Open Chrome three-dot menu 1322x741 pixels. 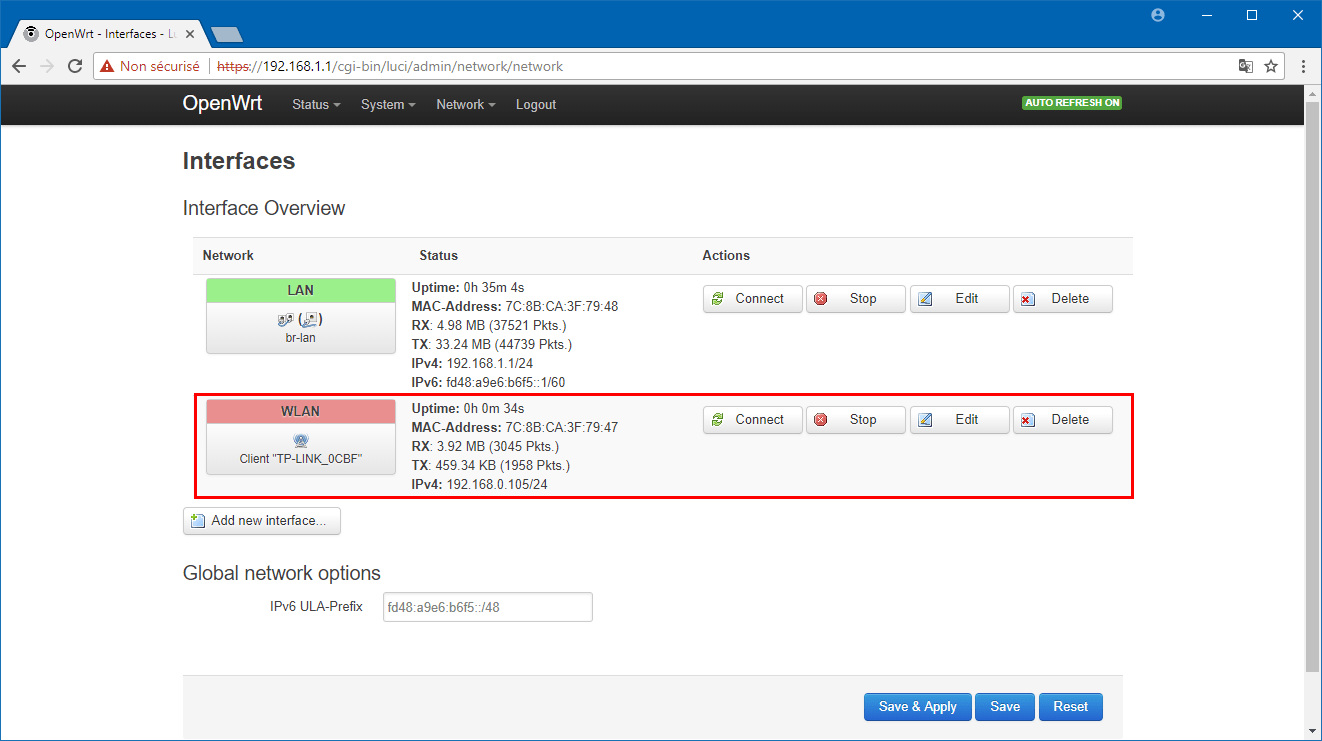(1303, 66)
